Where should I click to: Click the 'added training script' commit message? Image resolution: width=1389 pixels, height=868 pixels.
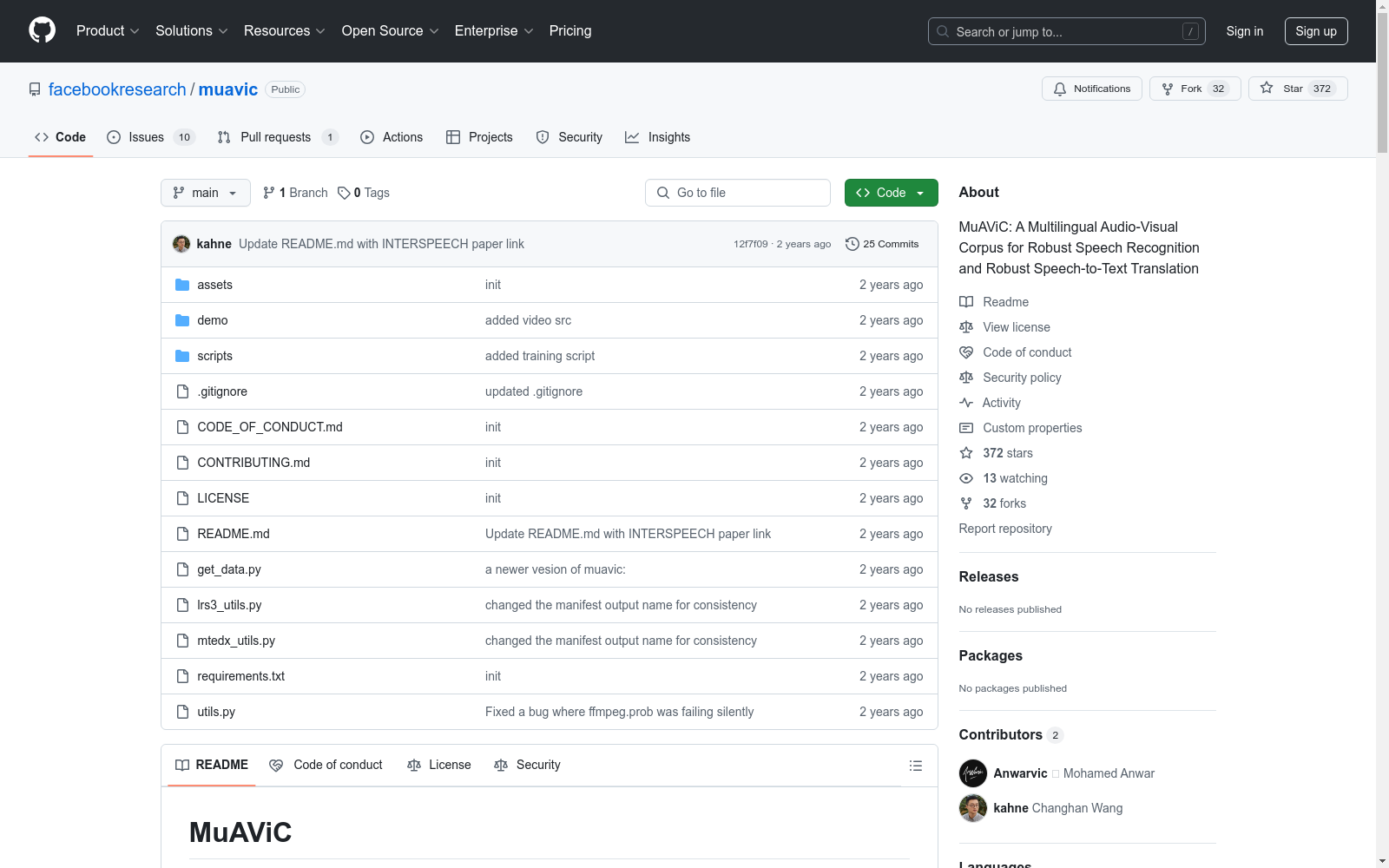[540, 356]
